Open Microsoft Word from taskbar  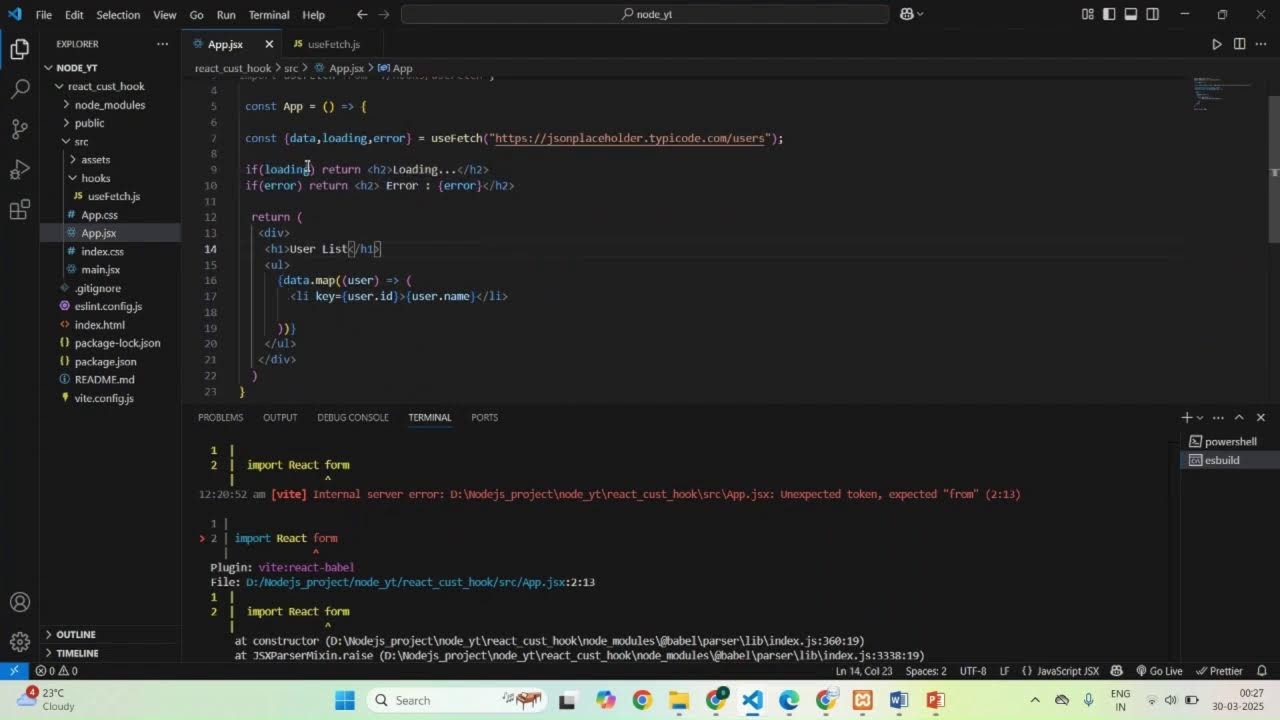tap(898, 700)
